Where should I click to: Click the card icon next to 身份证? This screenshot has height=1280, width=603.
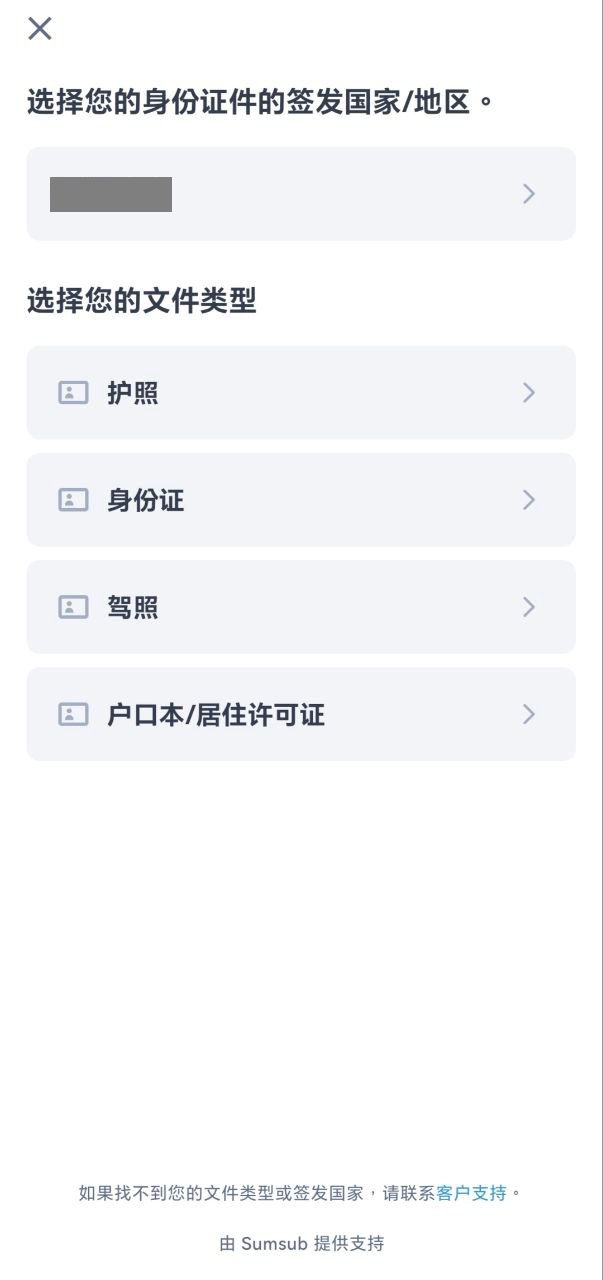click(x=73, y=500)
